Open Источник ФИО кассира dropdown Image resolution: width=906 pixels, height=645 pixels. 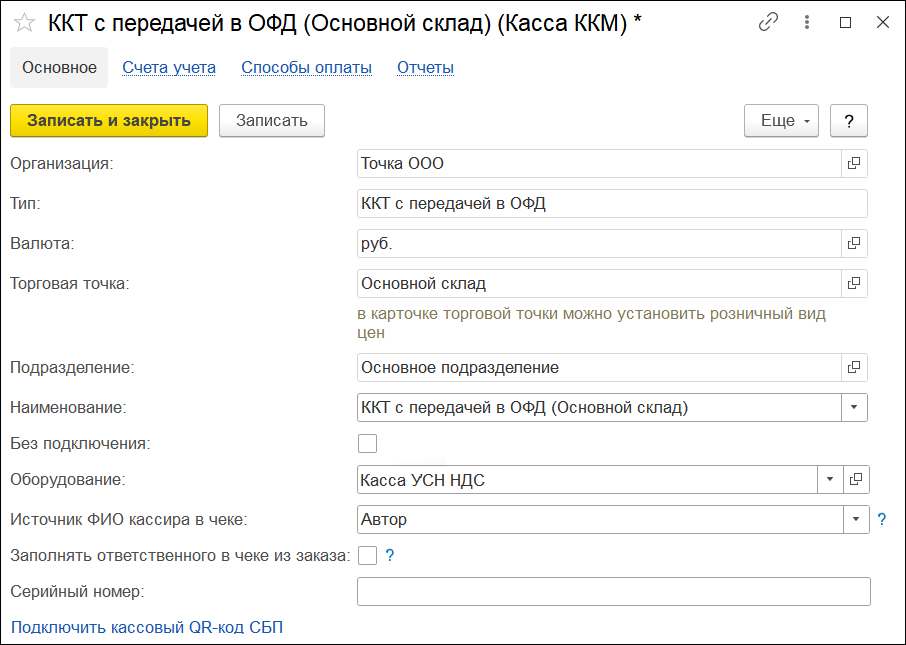[855, 519]
